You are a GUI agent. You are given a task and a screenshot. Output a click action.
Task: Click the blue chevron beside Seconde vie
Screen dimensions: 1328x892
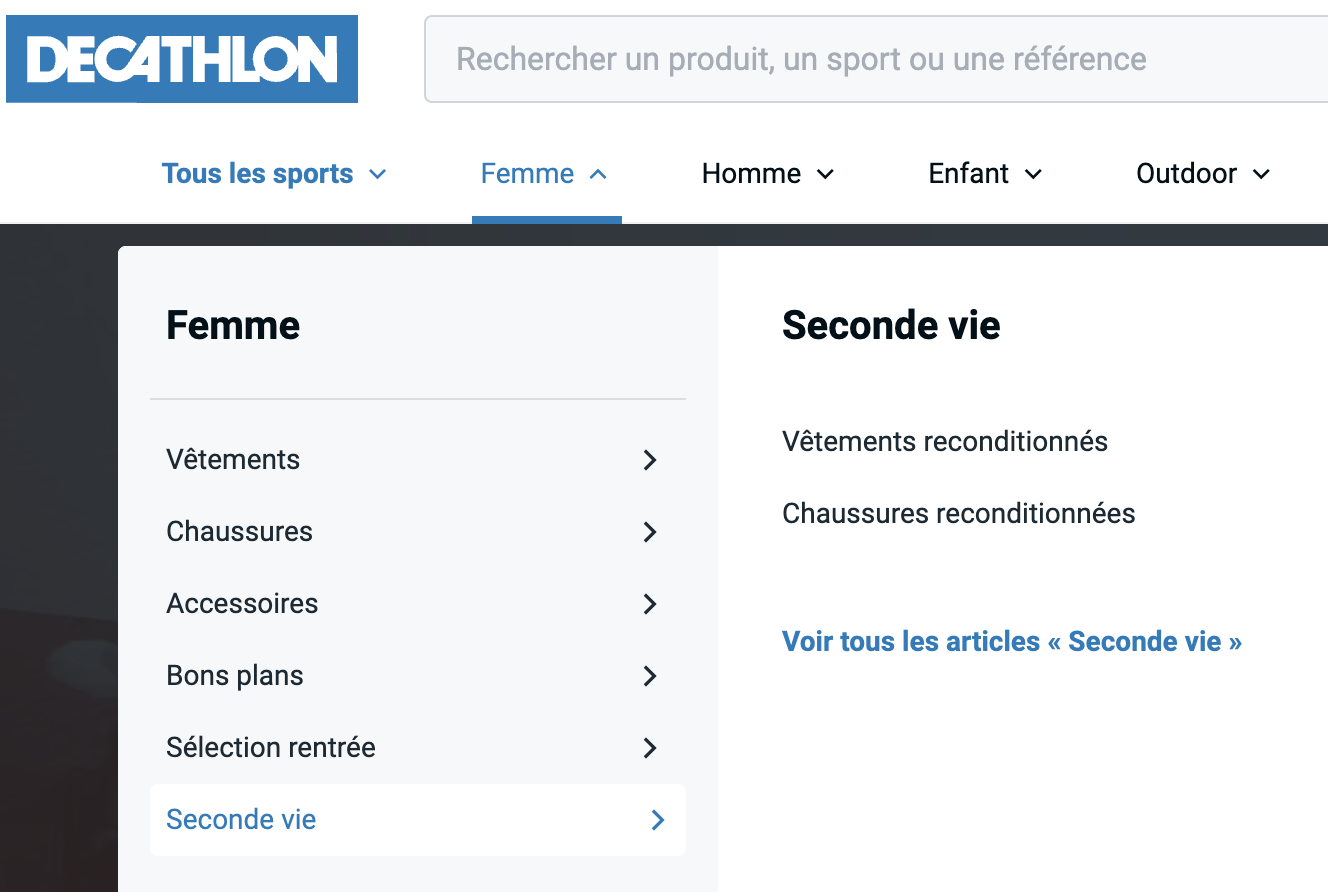click(x=658, y=820)
